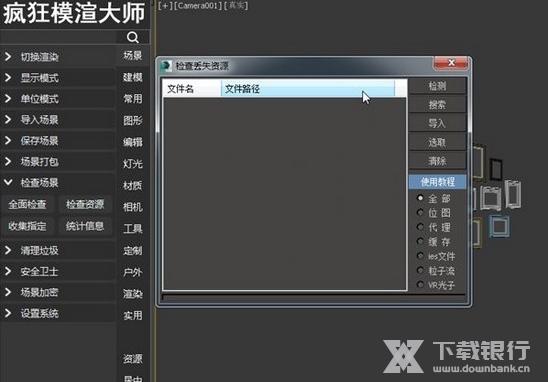Switch to the 定制 tab

133,251
